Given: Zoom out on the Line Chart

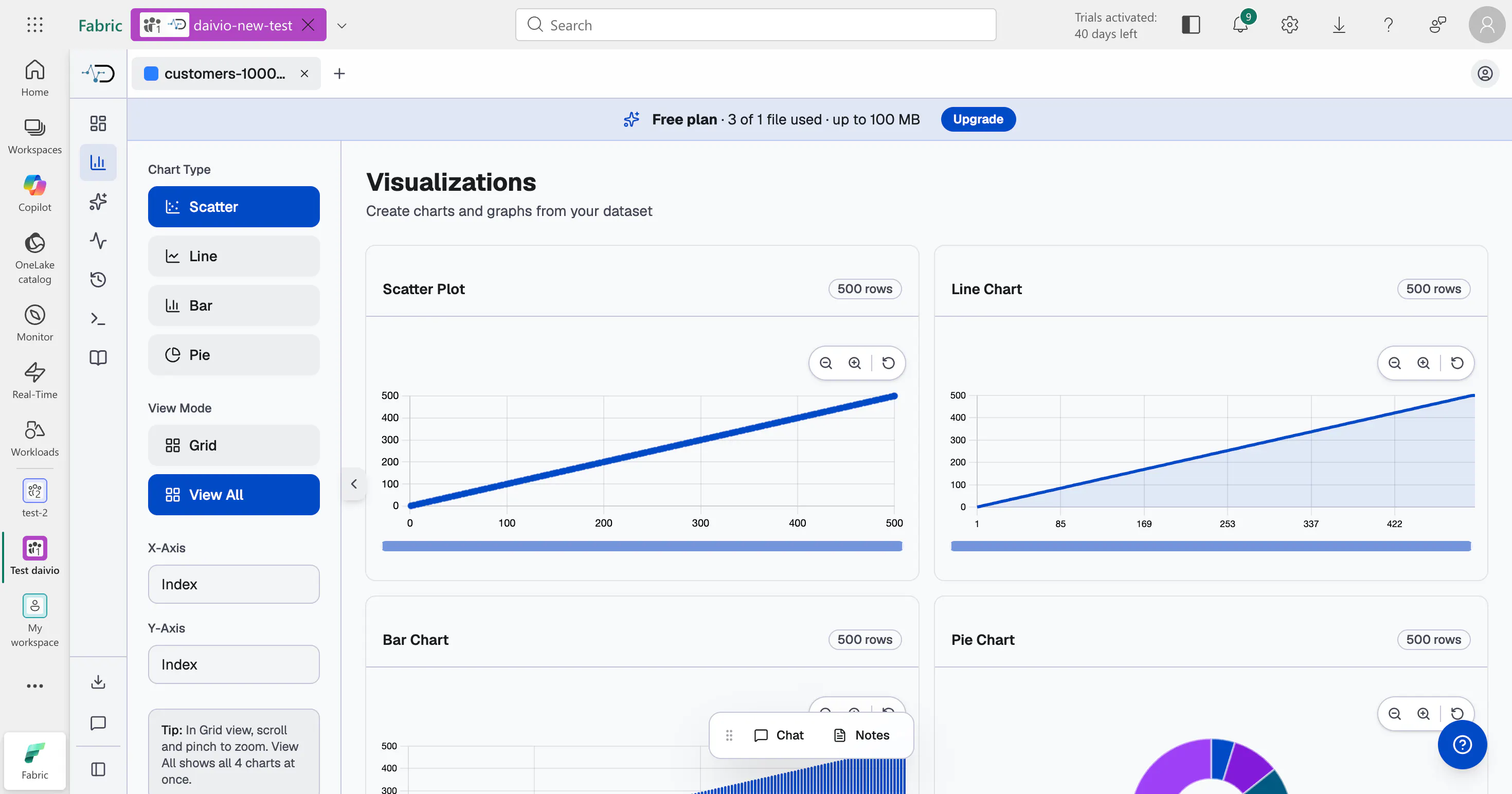Looking at the screenshot, I should [1395, 363].
